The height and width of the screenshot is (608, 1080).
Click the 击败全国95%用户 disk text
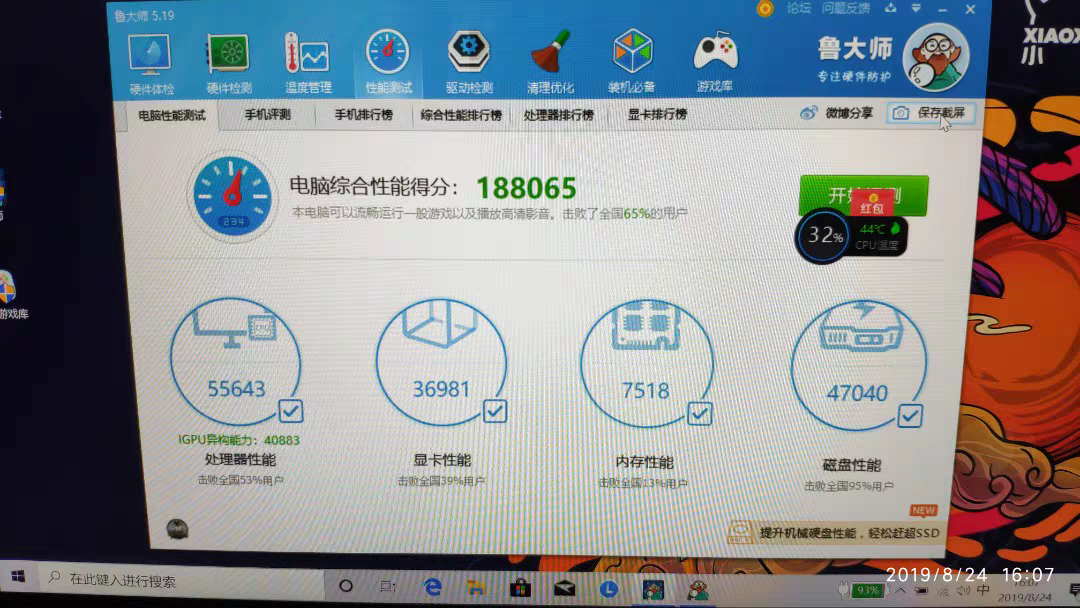pos(849,486)
